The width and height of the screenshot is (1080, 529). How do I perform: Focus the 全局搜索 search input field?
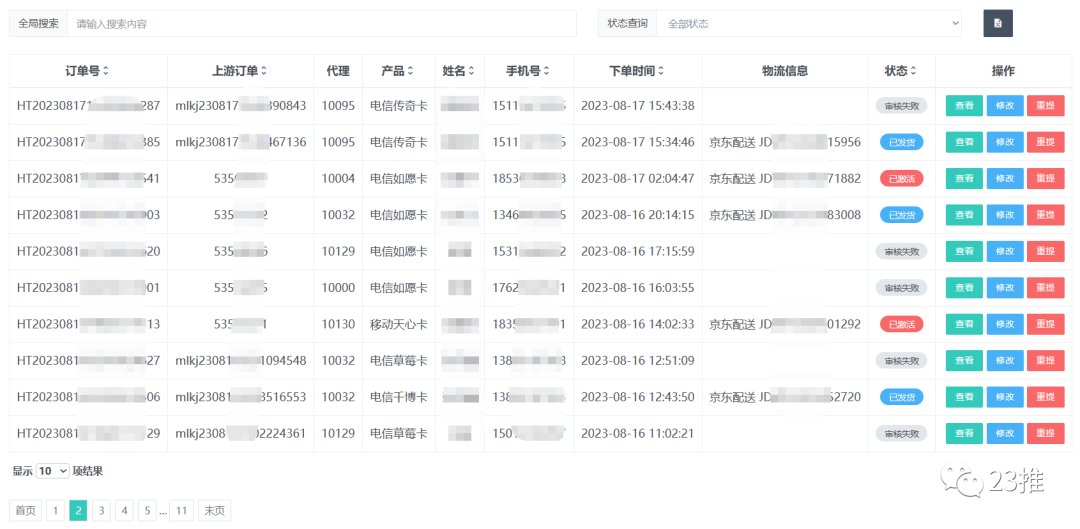point(321,23)
